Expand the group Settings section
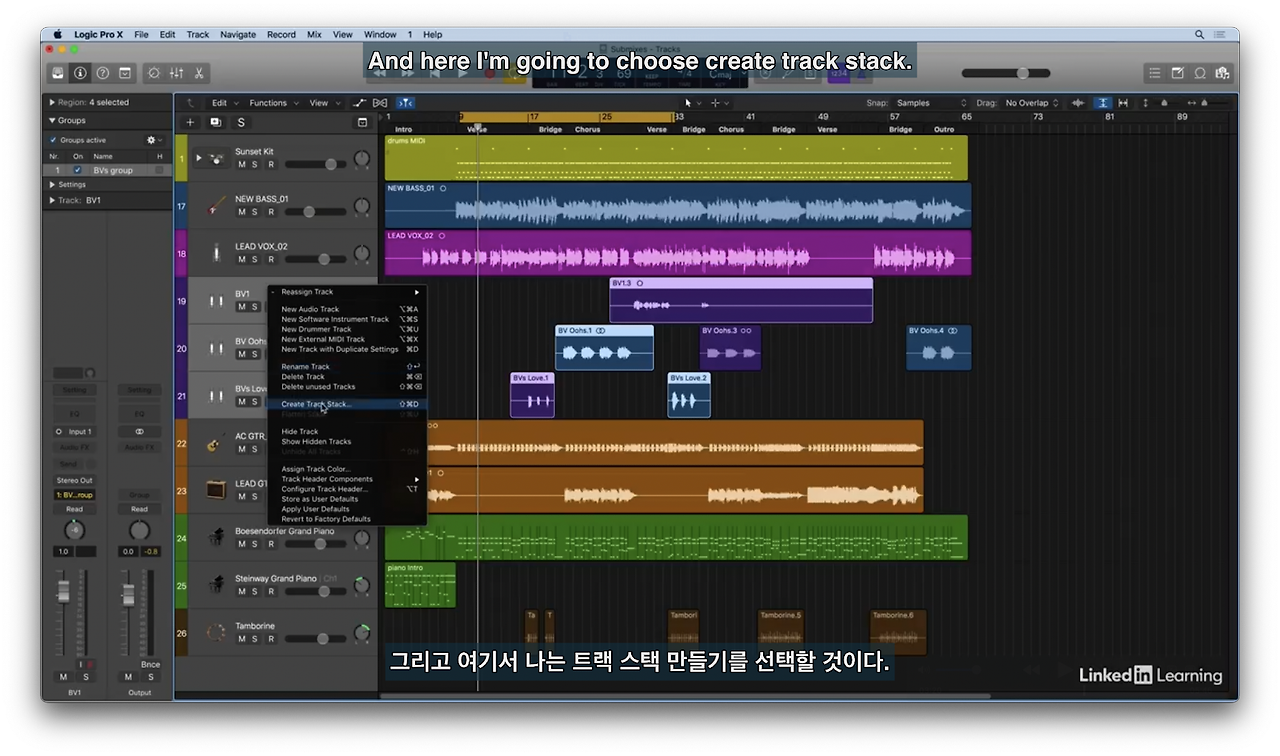This screenshot has height=756, width=1280. click(x=53, y=184)
